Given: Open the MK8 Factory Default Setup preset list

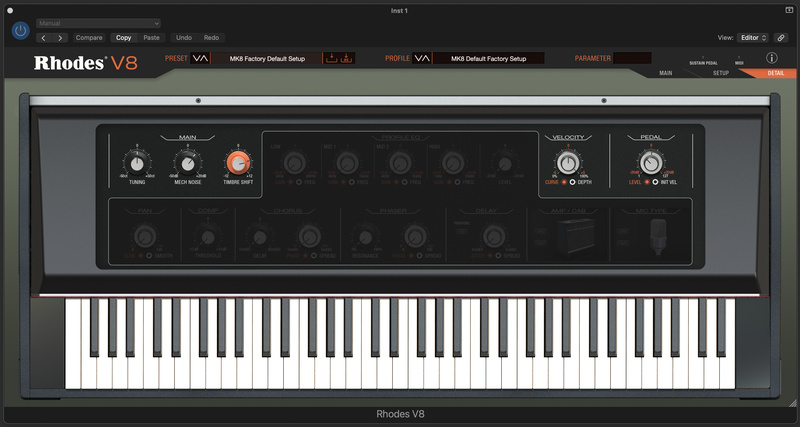Looking at the screenshot, I should coord(267,59).
